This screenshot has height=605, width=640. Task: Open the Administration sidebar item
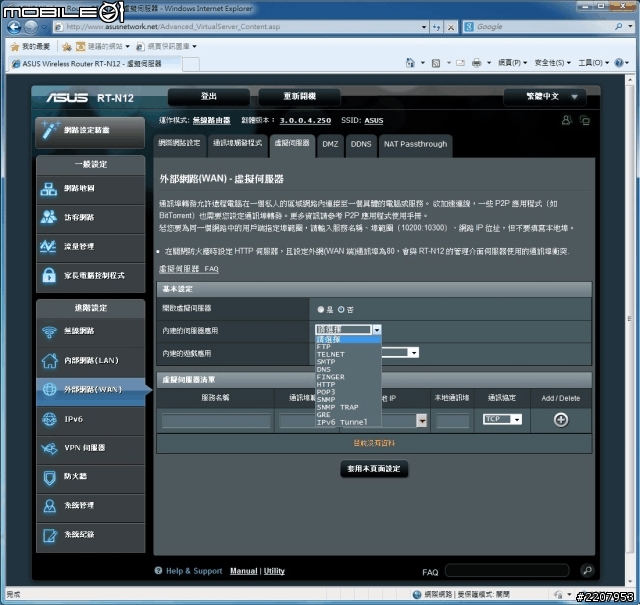[x=90, y=506]
